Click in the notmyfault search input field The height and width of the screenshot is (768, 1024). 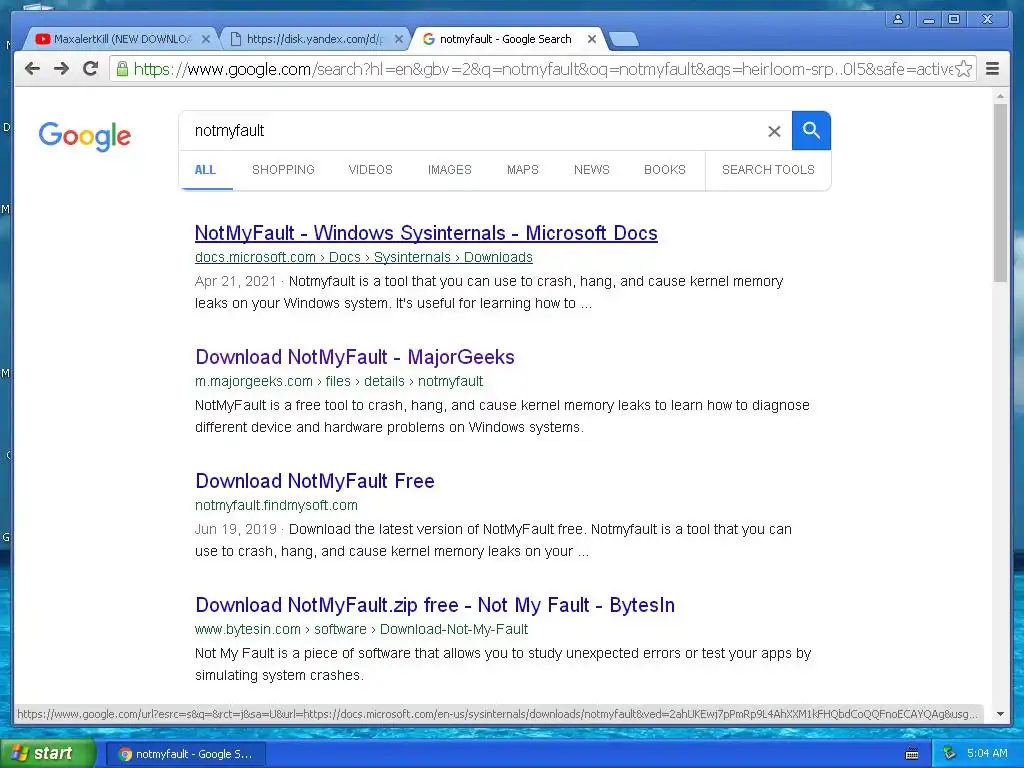coord(477,131)
